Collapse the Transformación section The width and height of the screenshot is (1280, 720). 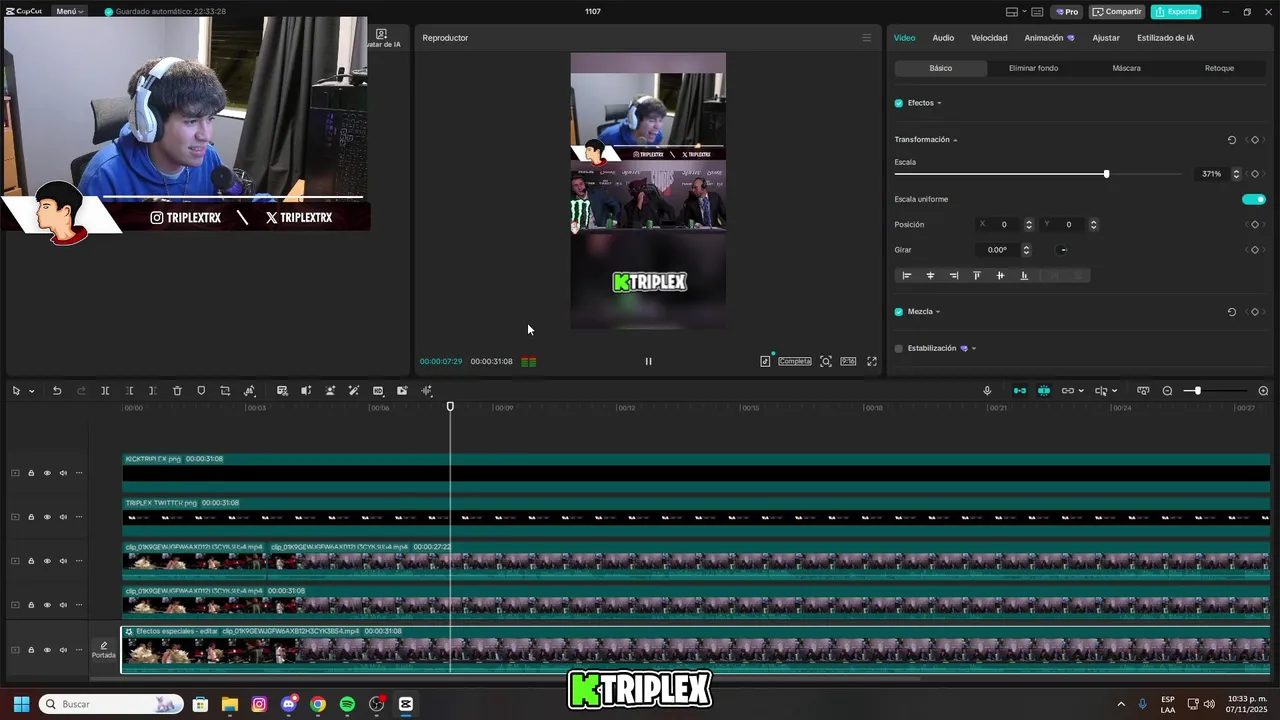point(955,140)
